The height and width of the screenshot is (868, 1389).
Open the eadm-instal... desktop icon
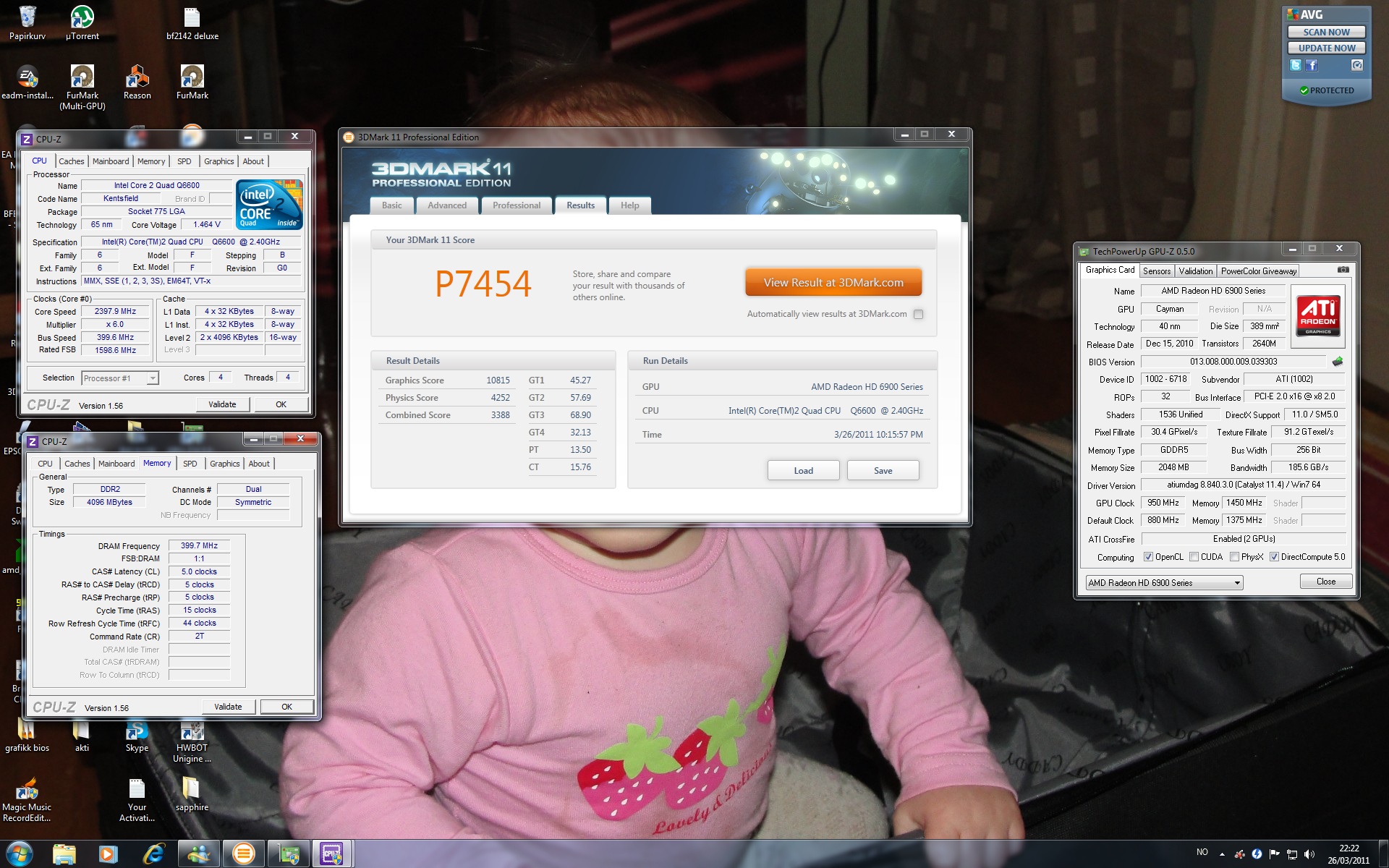(x=27, y=82)
